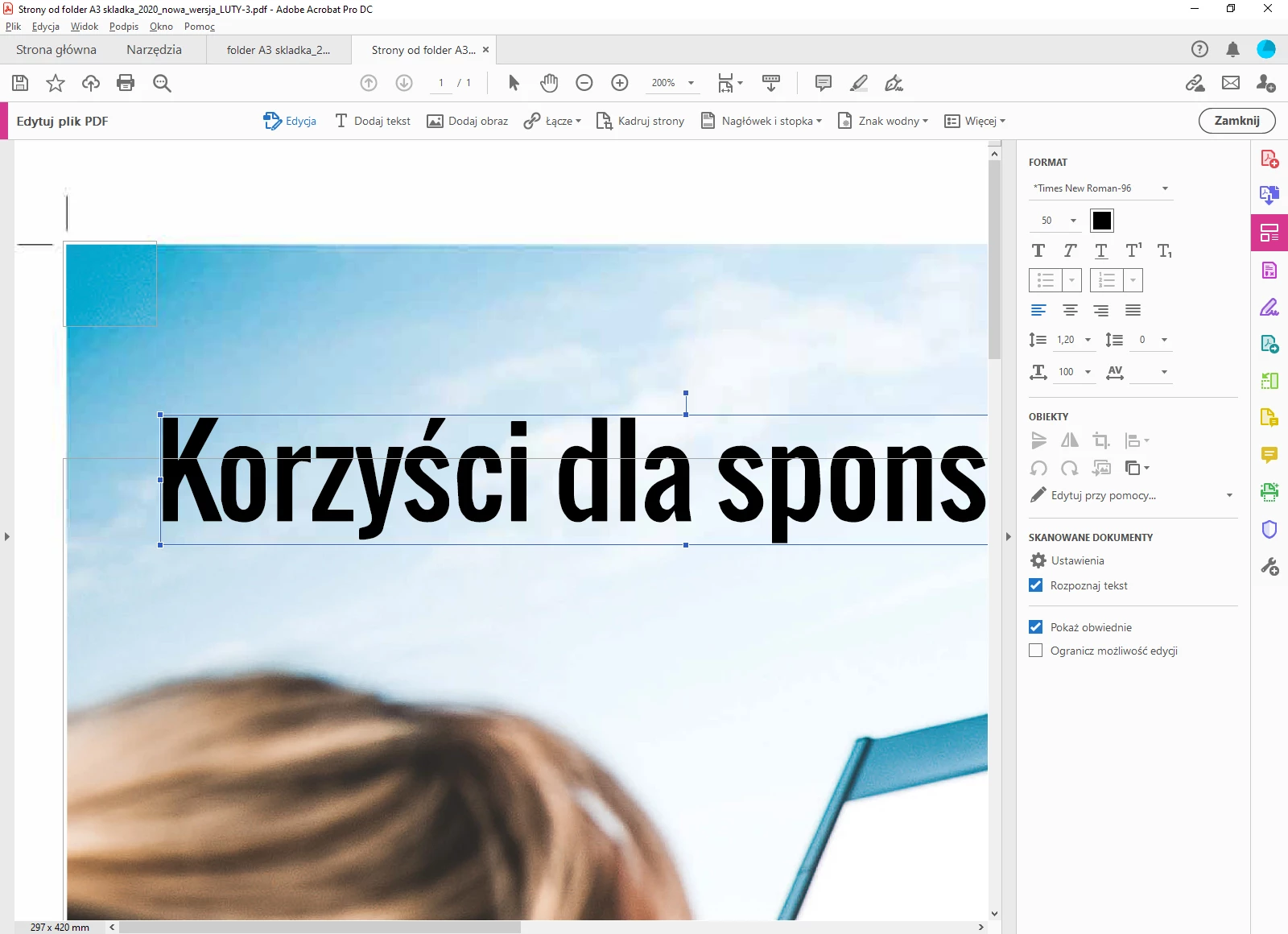Click the current page number field
This screenshot has height=934, width=1288.
[441, 83]
